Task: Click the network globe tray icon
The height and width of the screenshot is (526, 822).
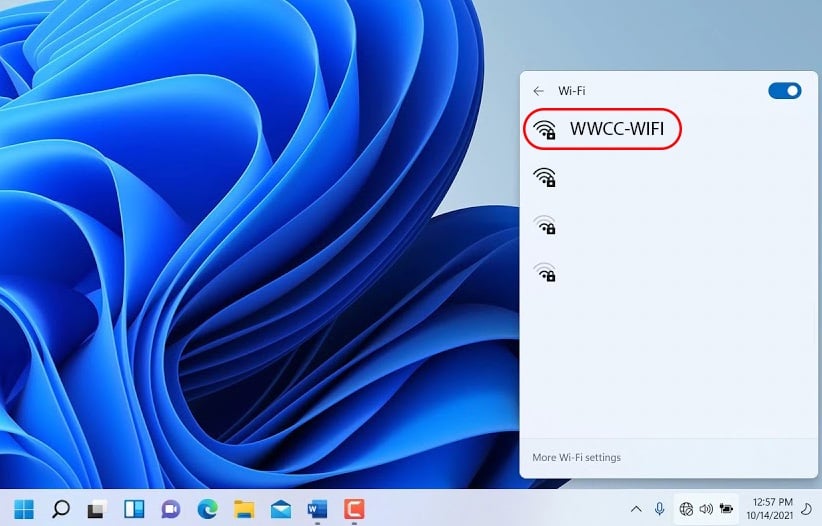Action: tap(686, 509)
